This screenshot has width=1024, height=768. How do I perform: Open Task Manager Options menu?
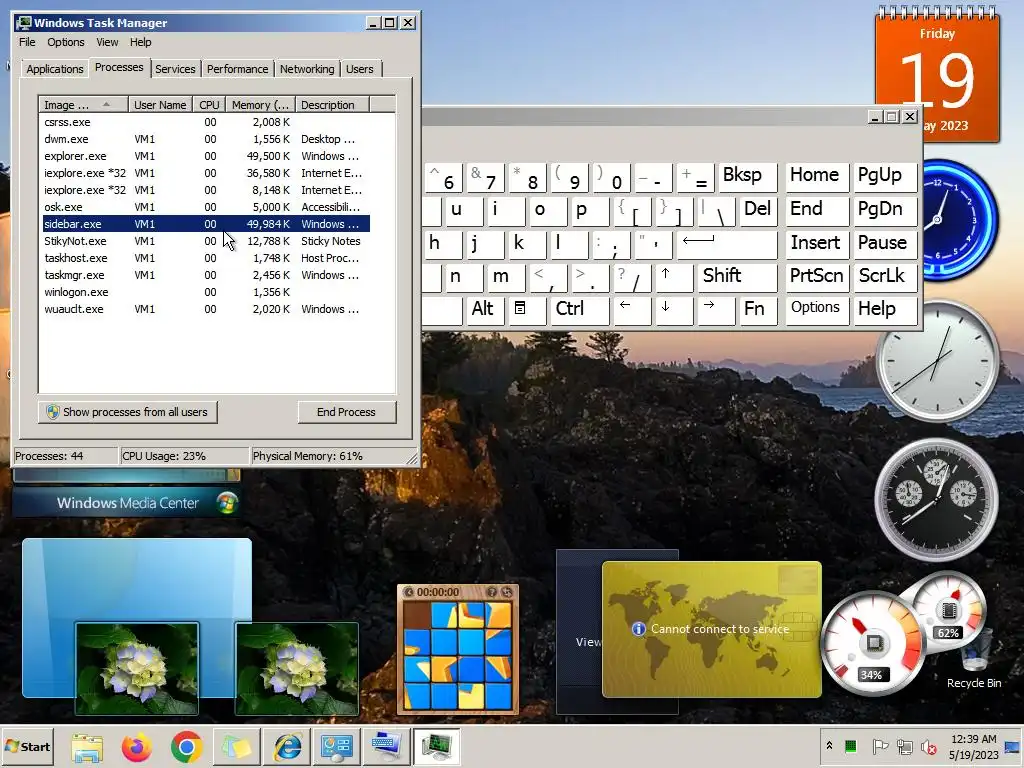tap(65, 42)
